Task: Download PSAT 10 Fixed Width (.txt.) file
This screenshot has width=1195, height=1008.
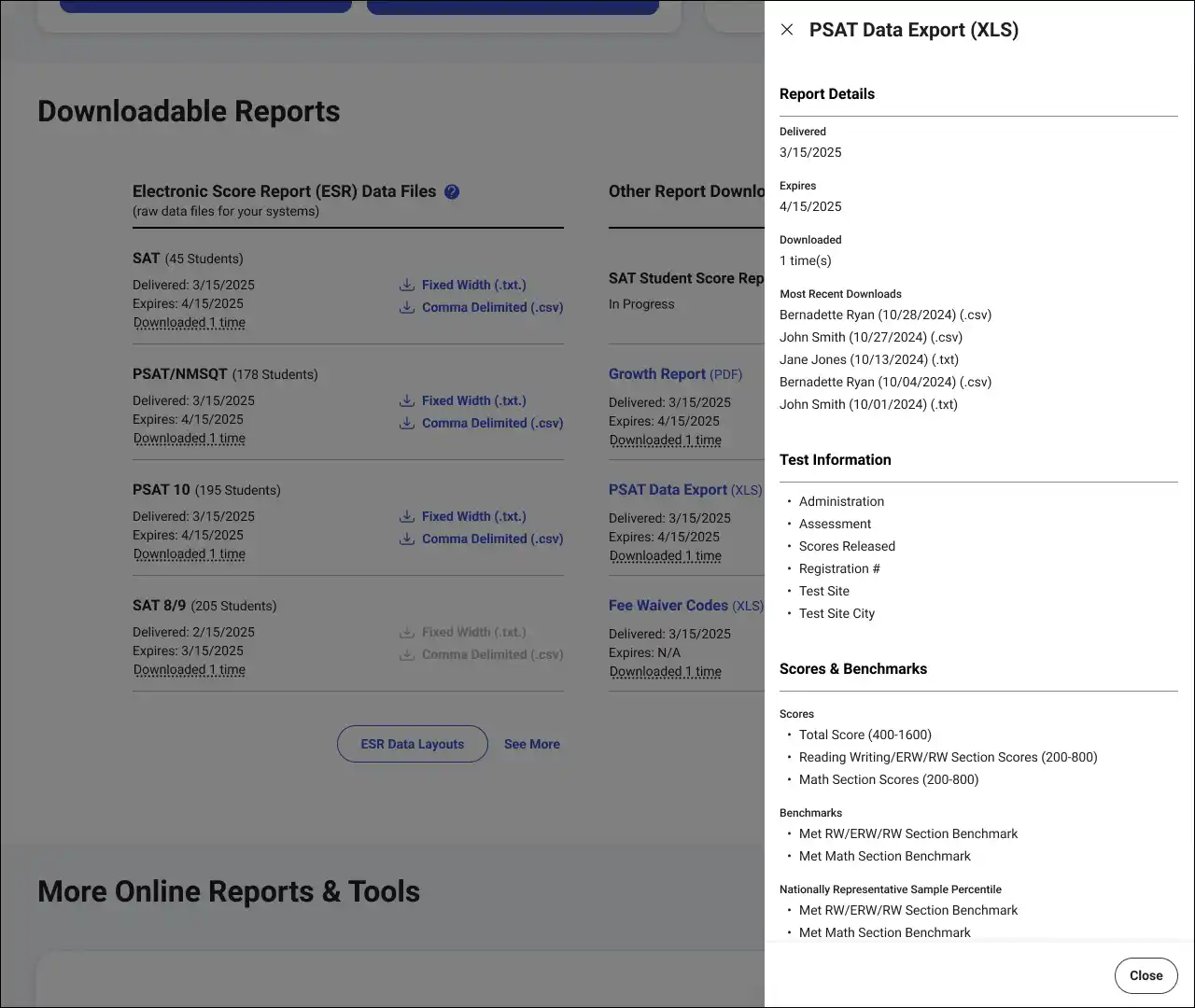Action: [473, 516]
